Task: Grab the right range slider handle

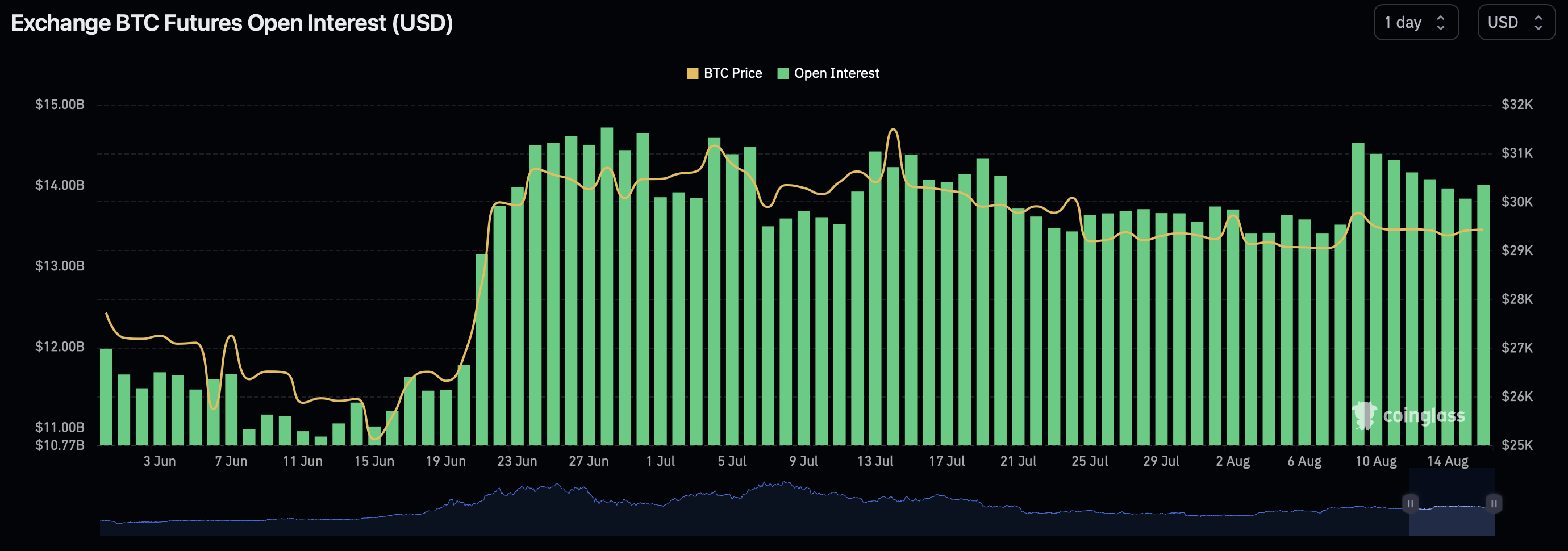Action: [1494, 503]
